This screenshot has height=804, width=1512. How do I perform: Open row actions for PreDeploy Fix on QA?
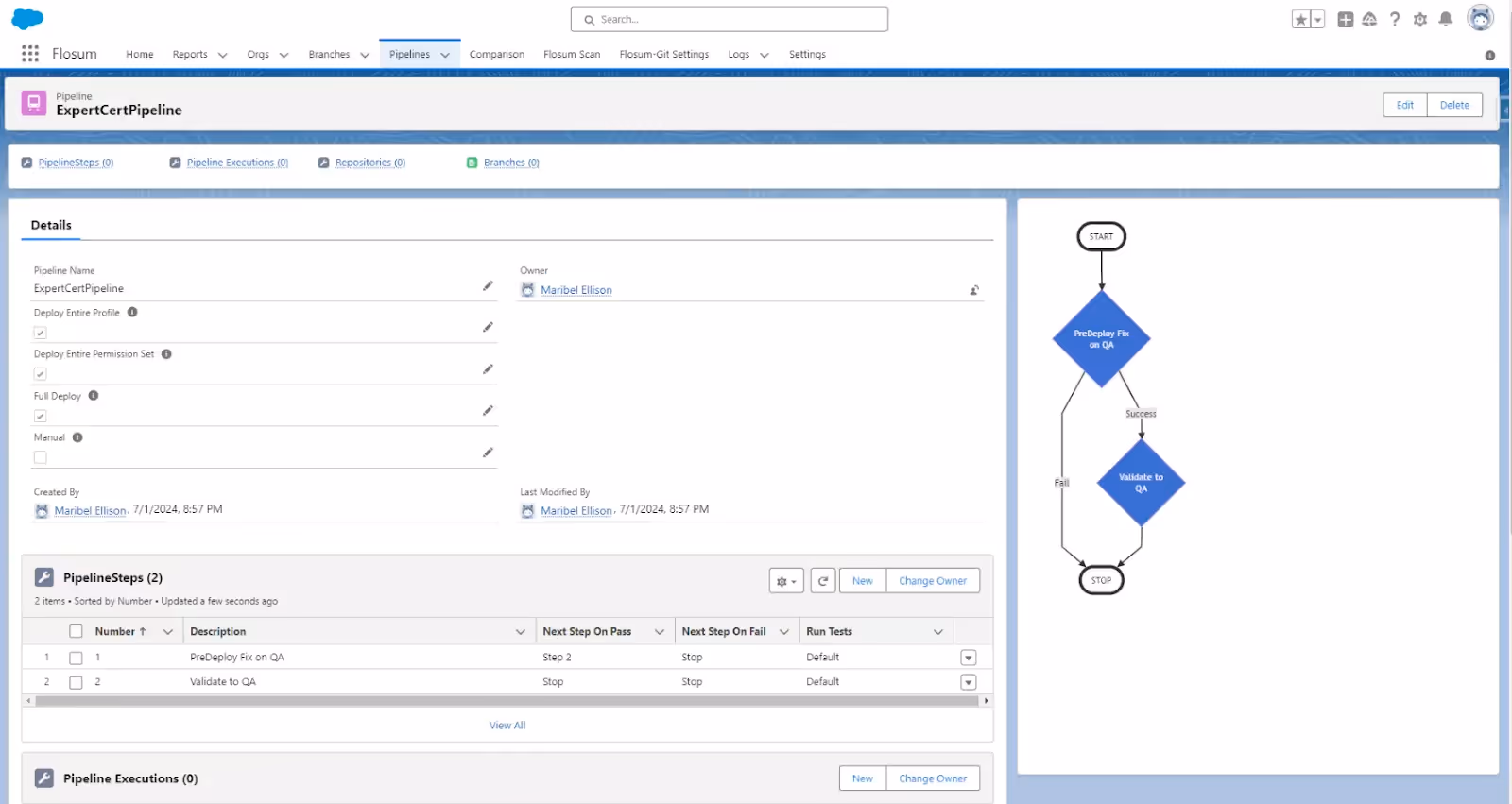coord(969,658)
